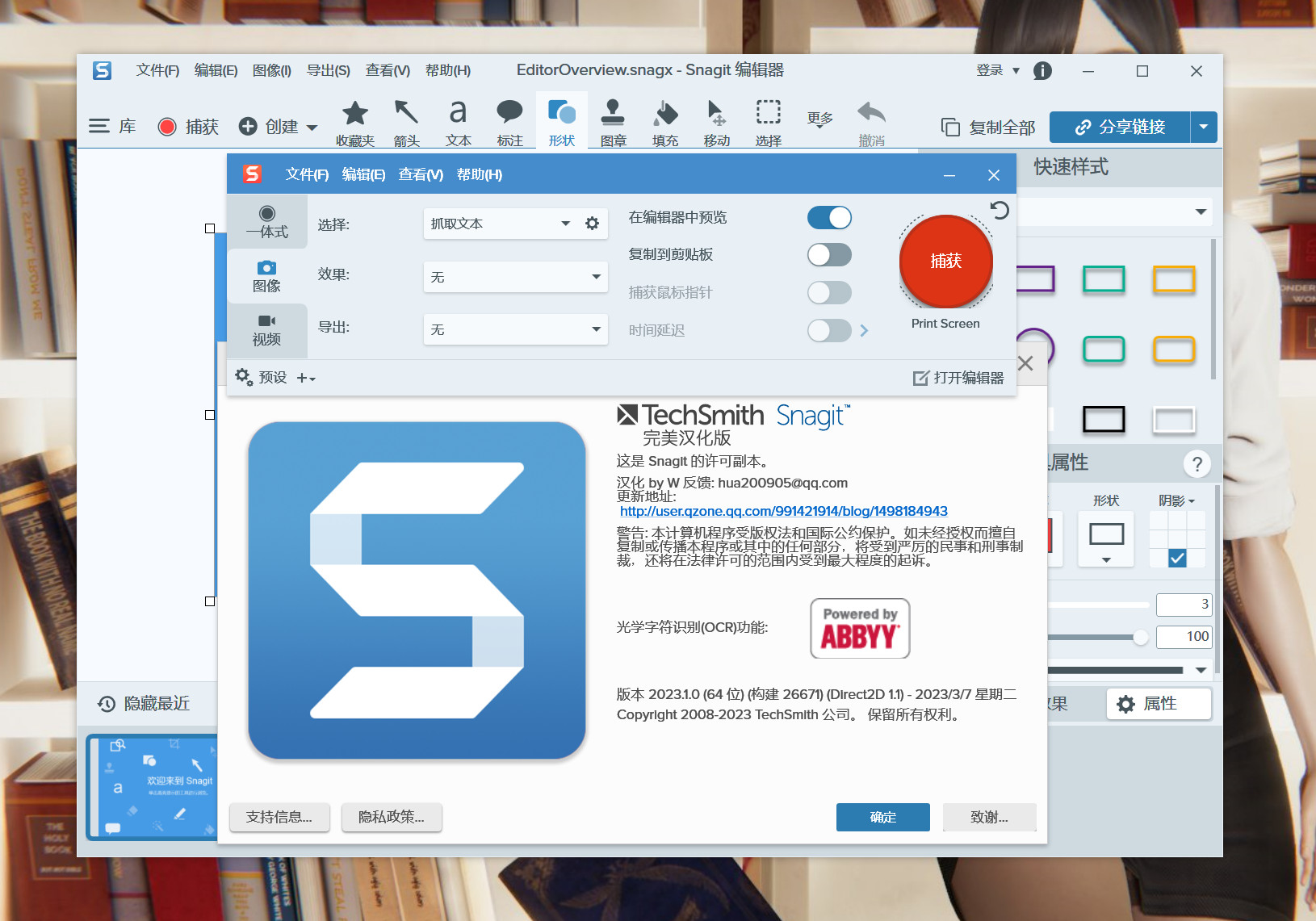
Task: Click the welcome Snagit recent thumbnail
Action: click(153, 786)
